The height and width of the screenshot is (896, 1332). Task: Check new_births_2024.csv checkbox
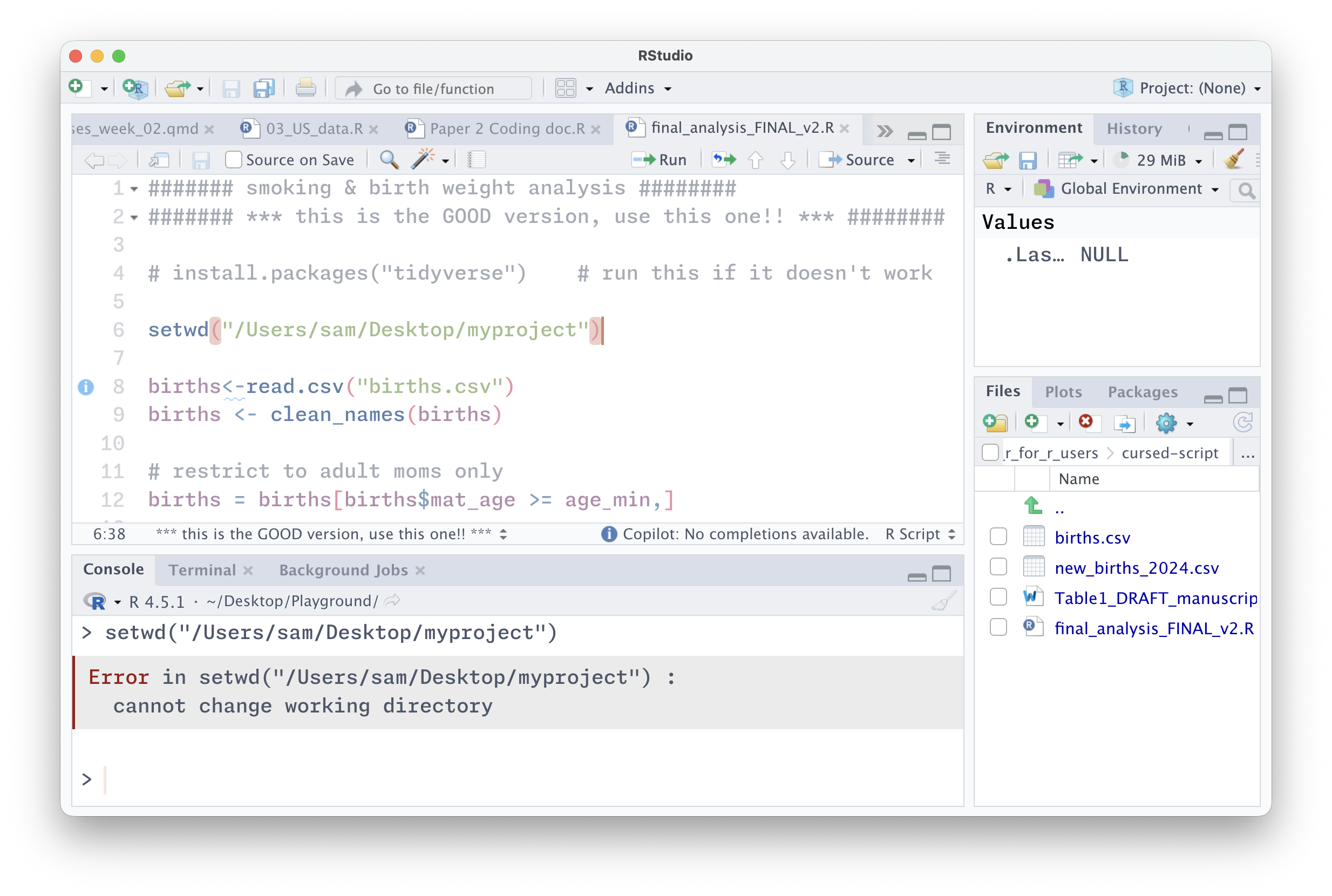998,567
